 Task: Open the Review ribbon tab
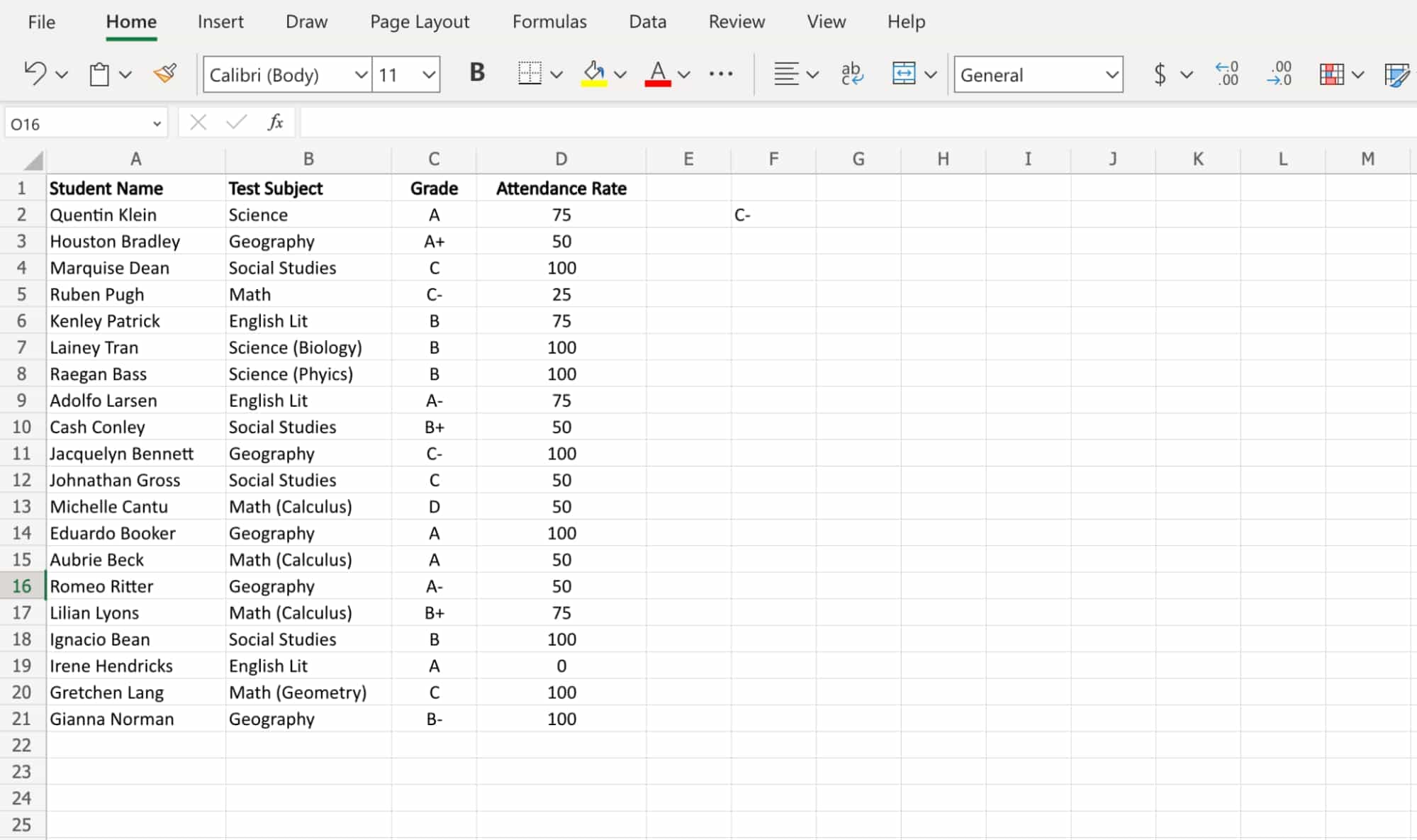pyautogui.click(x=736, y=22)
